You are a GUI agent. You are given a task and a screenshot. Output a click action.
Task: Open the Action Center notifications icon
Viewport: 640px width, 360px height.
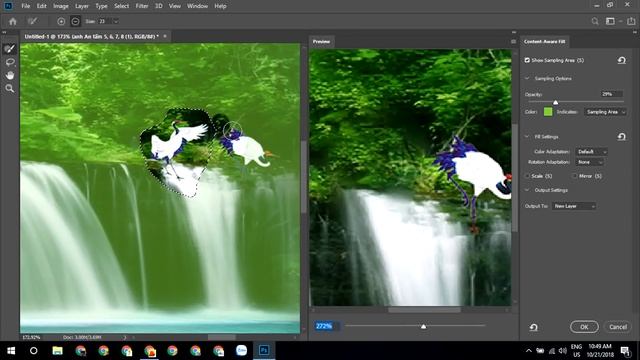[x=625, y=351]
